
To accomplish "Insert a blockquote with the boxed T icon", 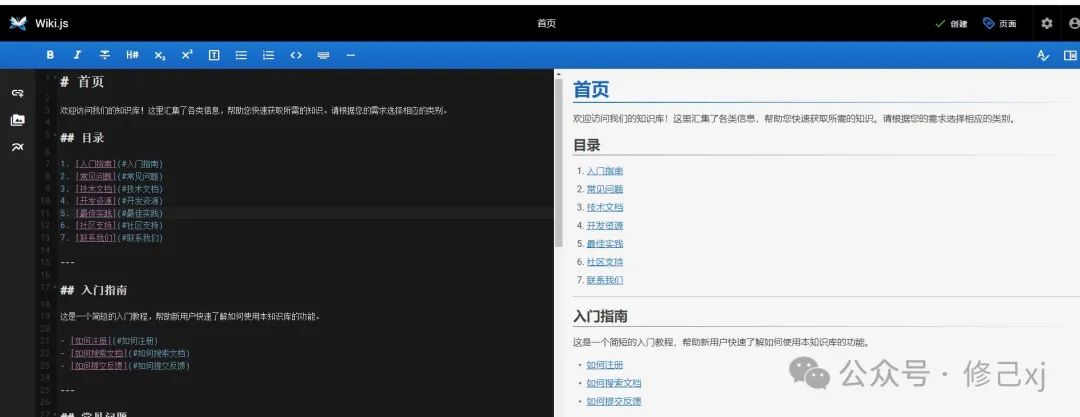I will click(x=214, y=55).
